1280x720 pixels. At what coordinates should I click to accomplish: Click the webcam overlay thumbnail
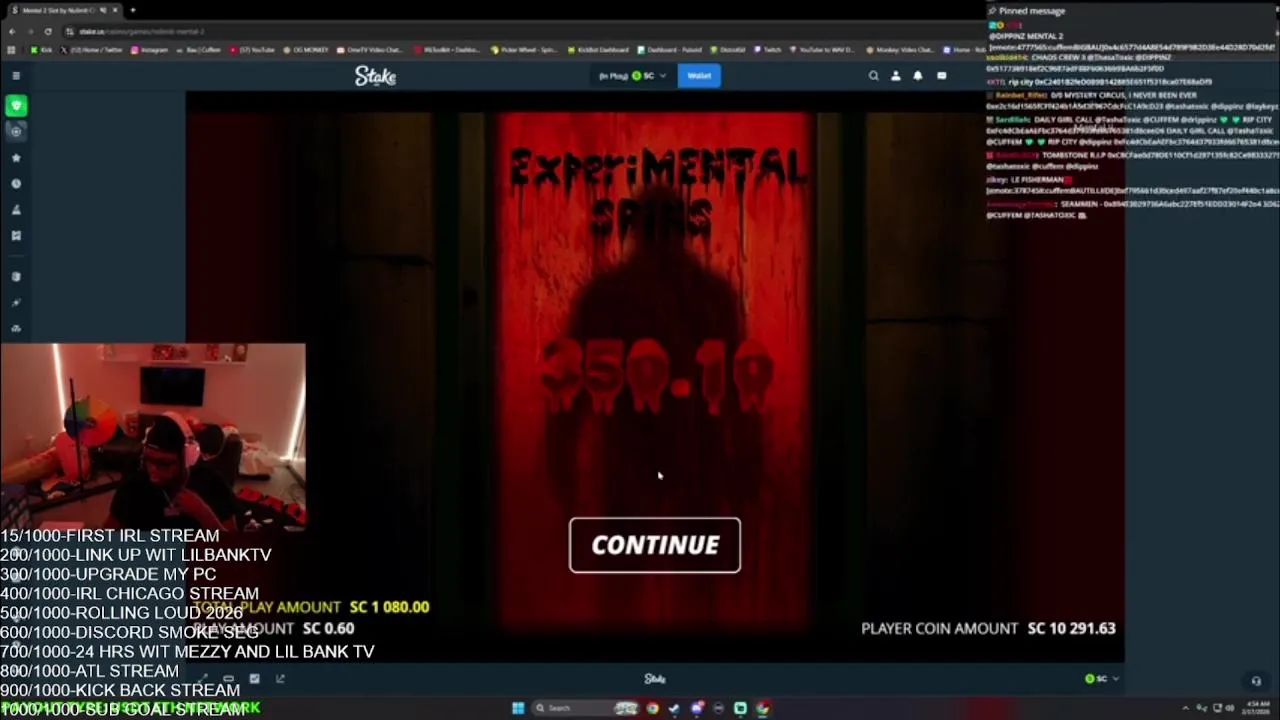(x=153, y=435)
